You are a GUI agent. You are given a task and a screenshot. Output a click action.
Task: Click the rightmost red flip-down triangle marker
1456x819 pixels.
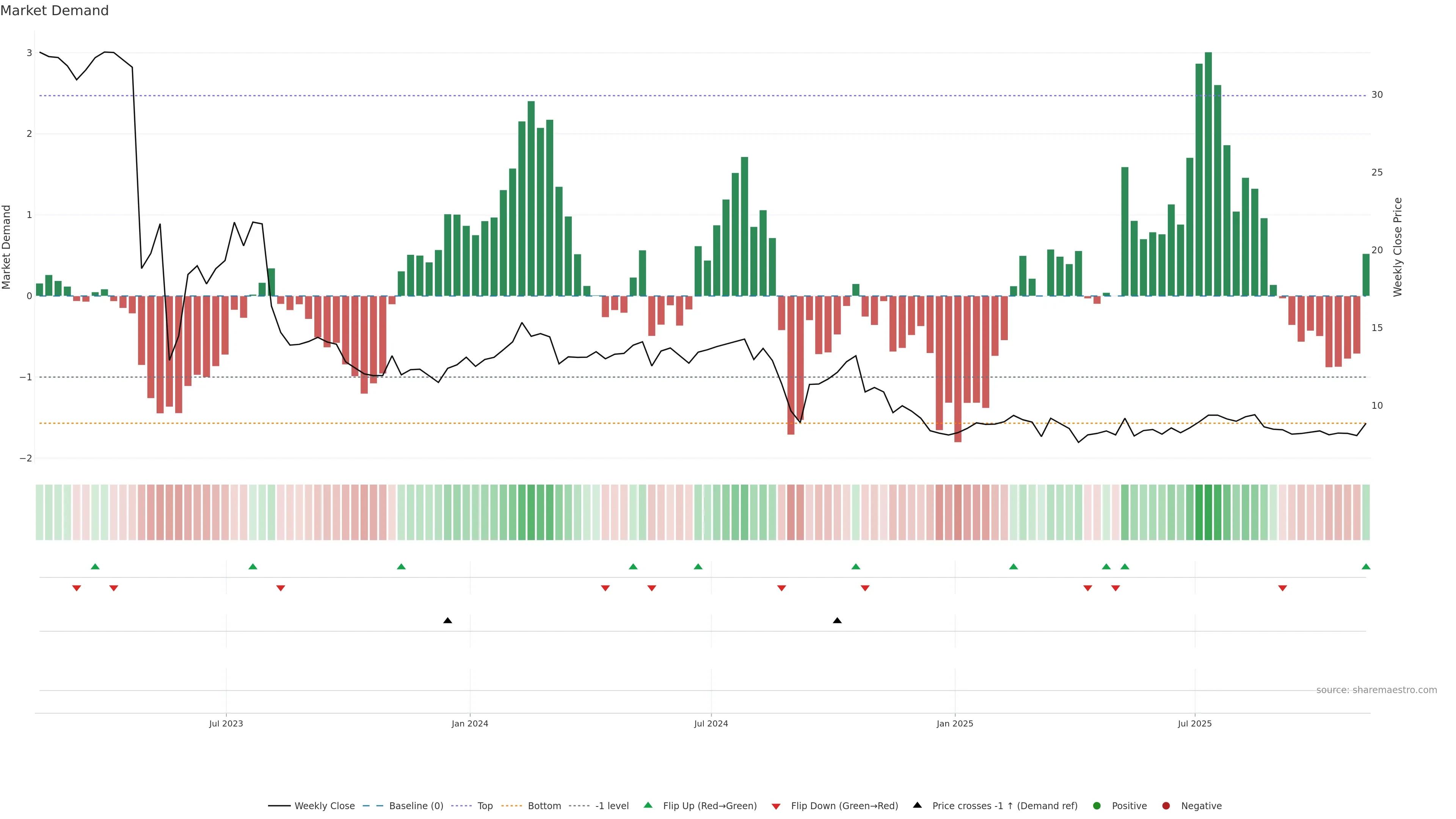click(1282, 588)
